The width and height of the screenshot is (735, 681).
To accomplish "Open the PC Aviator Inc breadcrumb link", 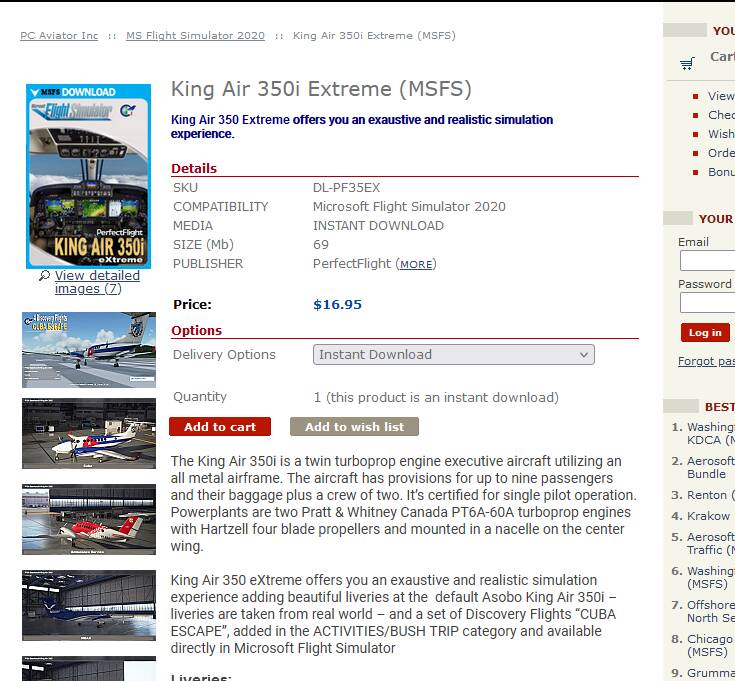I will (59, 36).
